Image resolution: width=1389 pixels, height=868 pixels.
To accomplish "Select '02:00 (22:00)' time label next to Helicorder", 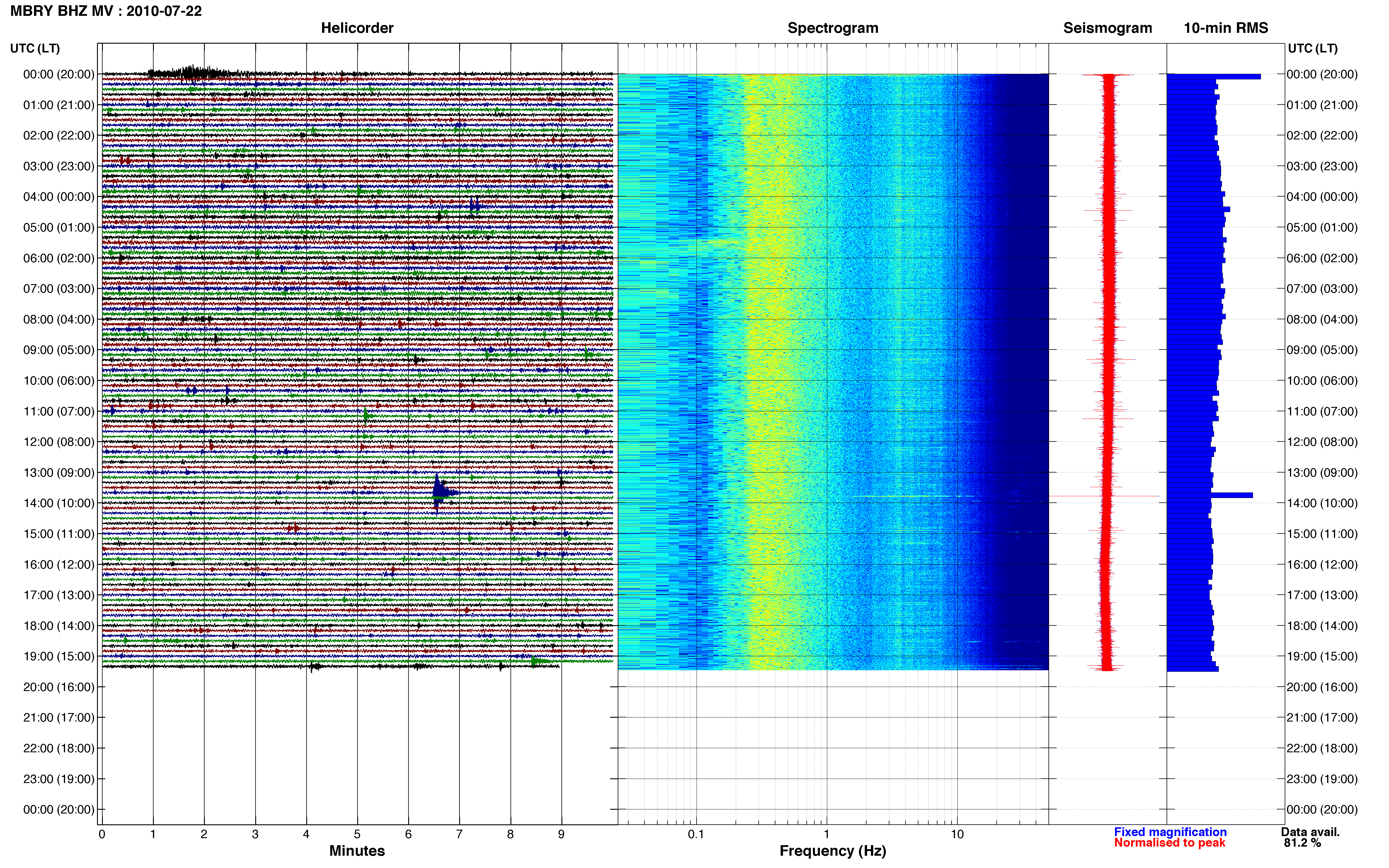I will (x=59, y=135).
